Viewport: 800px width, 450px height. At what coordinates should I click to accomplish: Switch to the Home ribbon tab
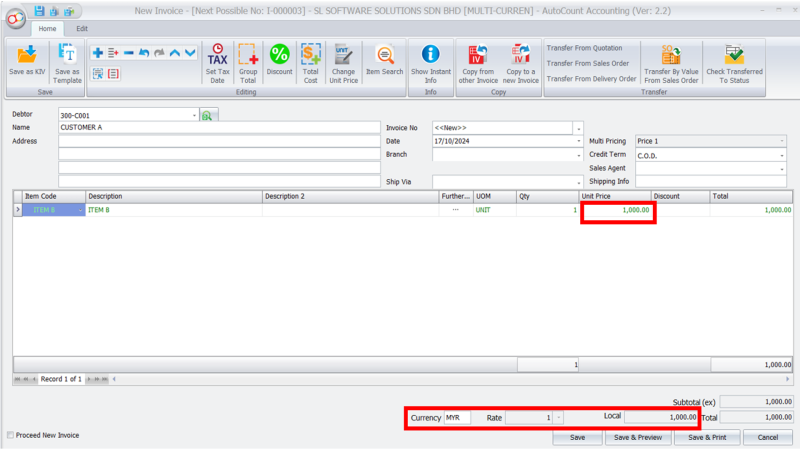[47, 29]
